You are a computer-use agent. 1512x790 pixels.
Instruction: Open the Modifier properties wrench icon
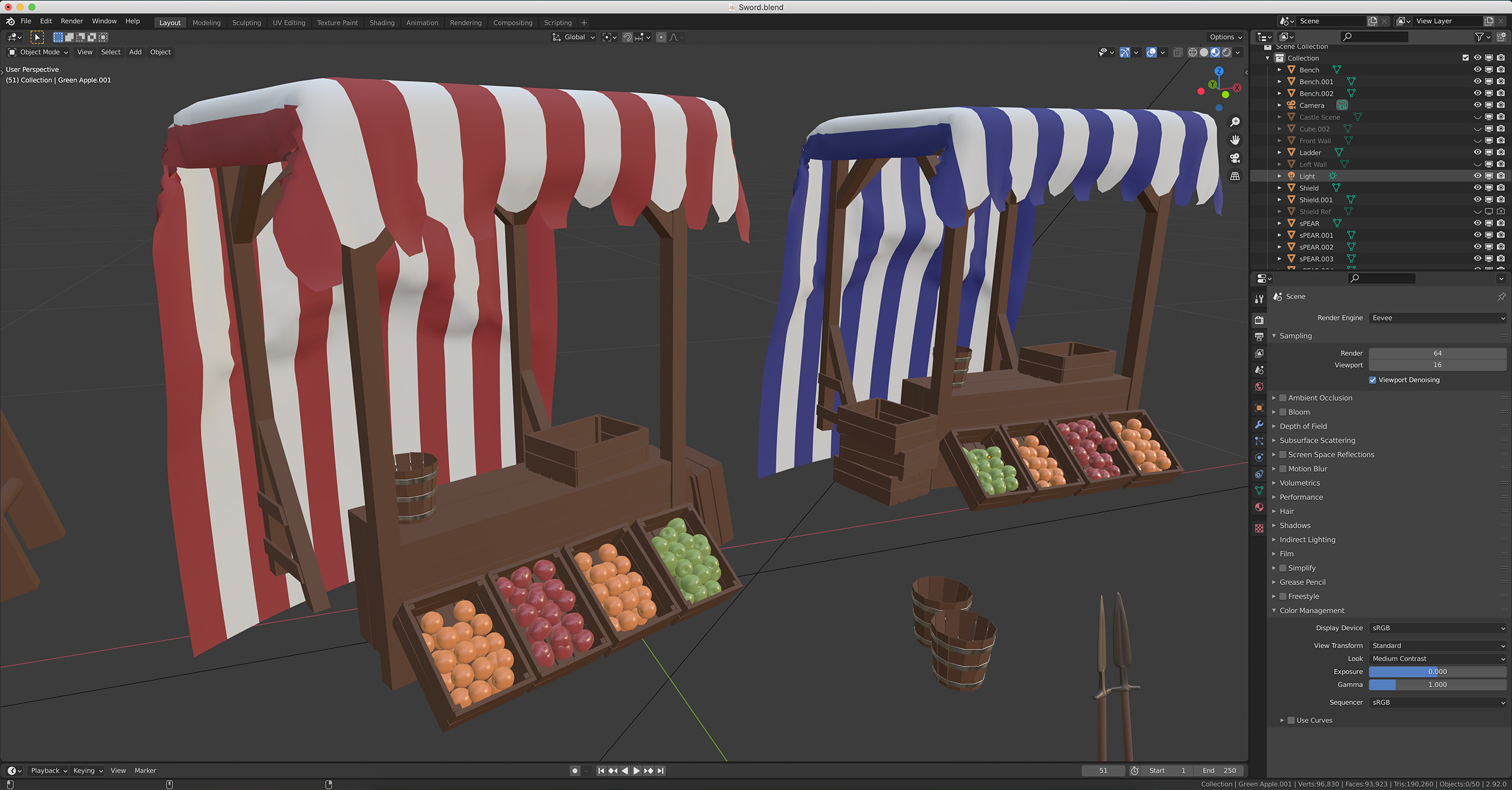1259,425
